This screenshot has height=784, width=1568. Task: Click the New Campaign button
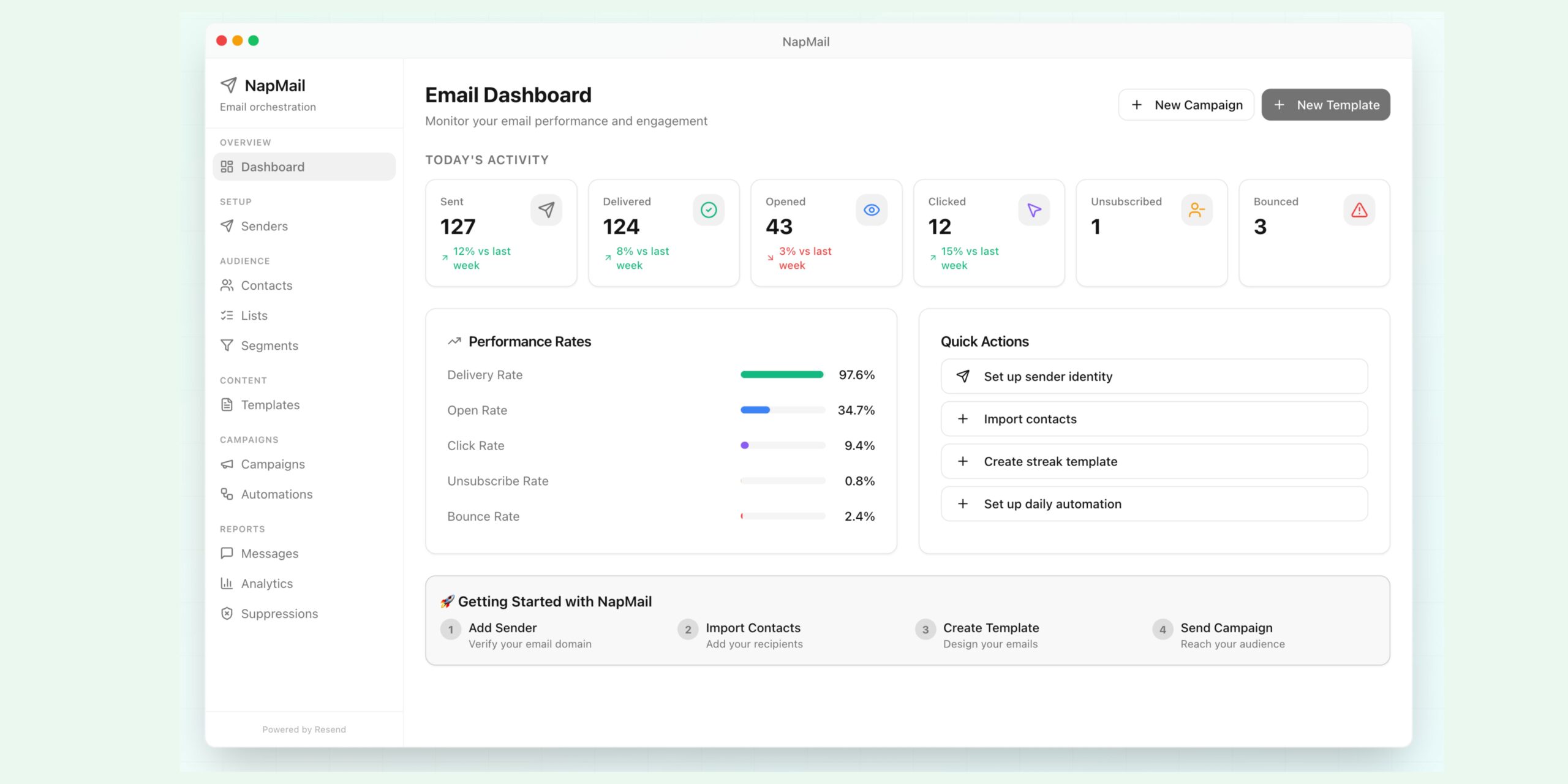[1186, 105]
